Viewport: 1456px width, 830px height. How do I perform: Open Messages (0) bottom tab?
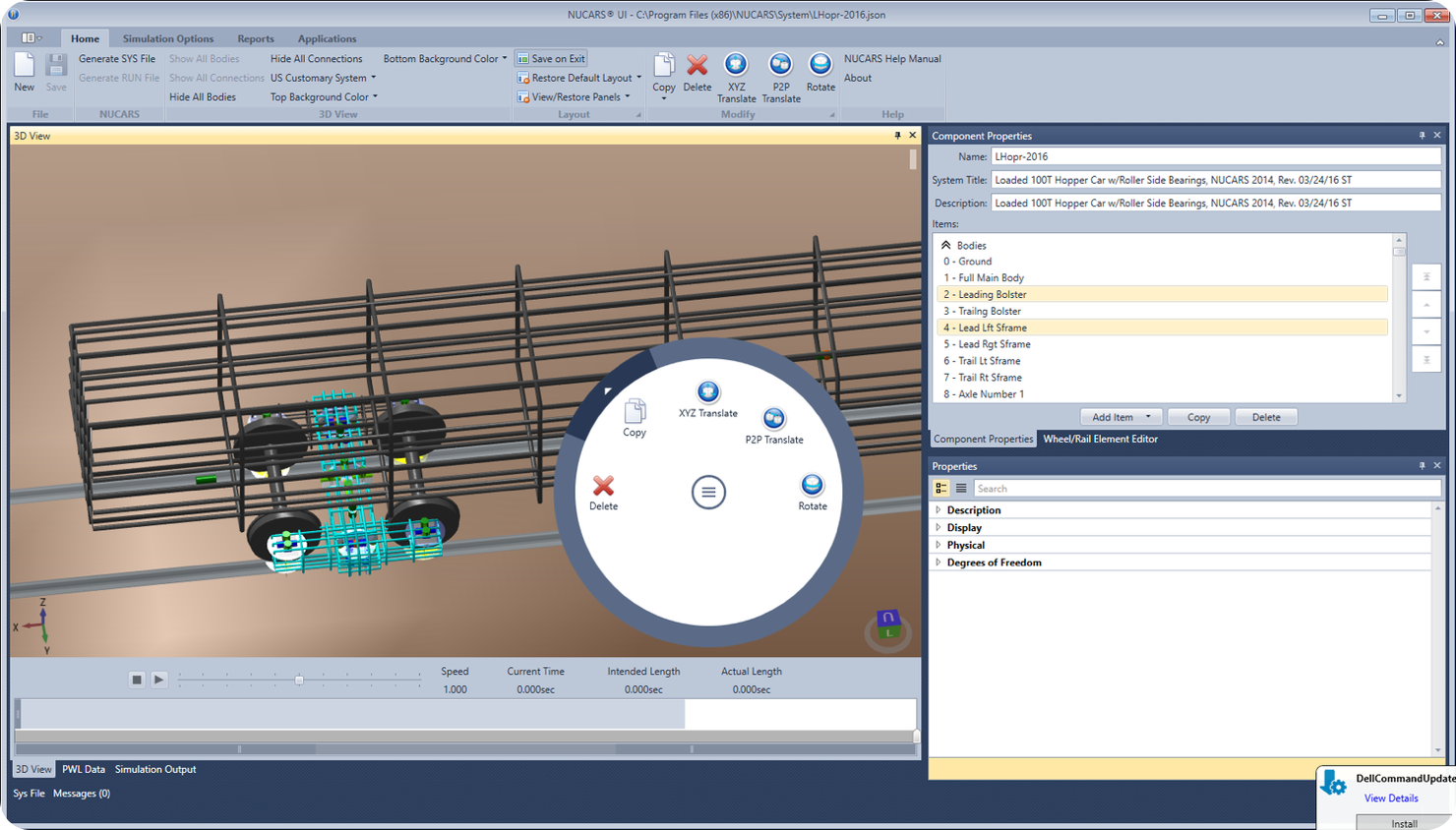pyautogui.click(x=82, y=793)
